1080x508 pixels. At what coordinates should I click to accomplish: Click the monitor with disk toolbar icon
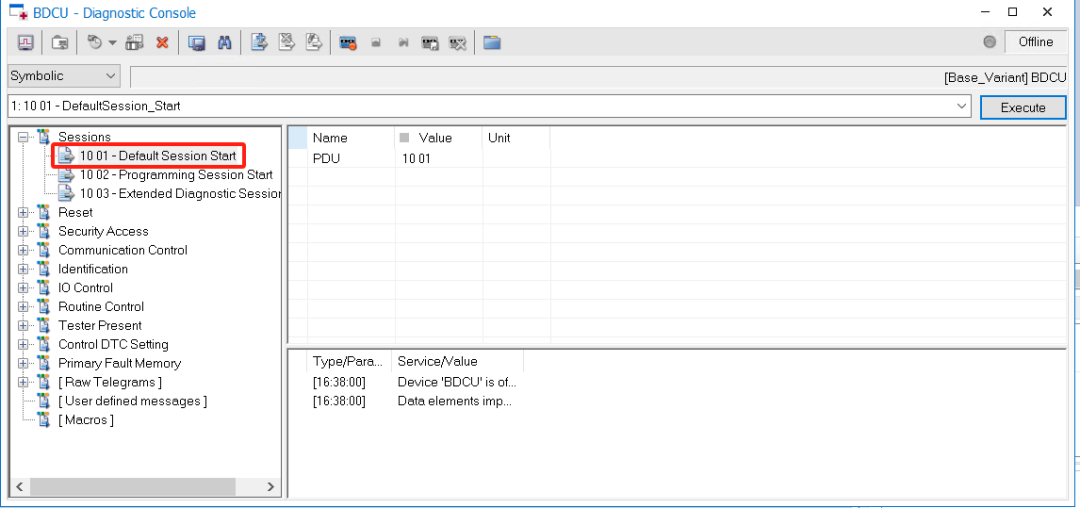[197, 43]
